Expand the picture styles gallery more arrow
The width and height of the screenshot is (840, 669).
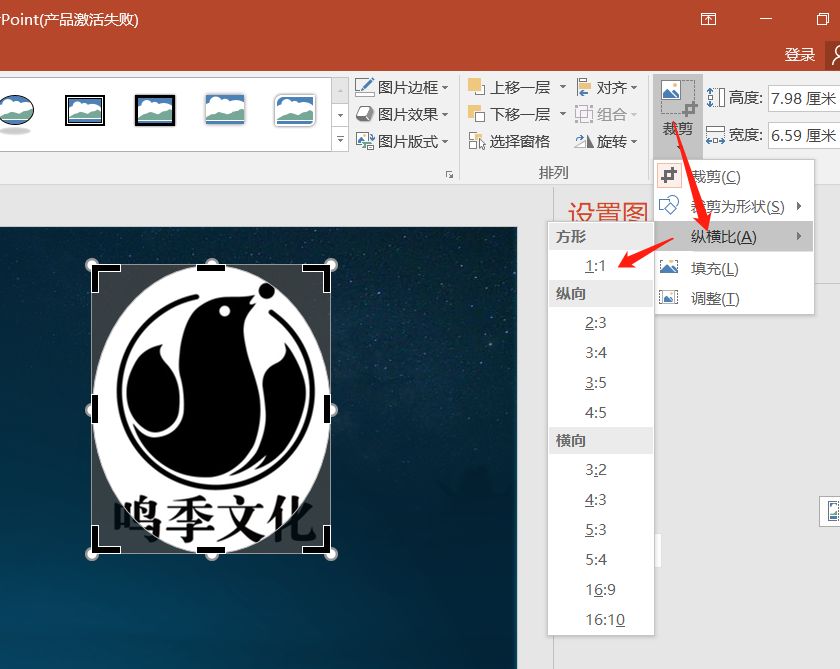click(x=340, y=139)
